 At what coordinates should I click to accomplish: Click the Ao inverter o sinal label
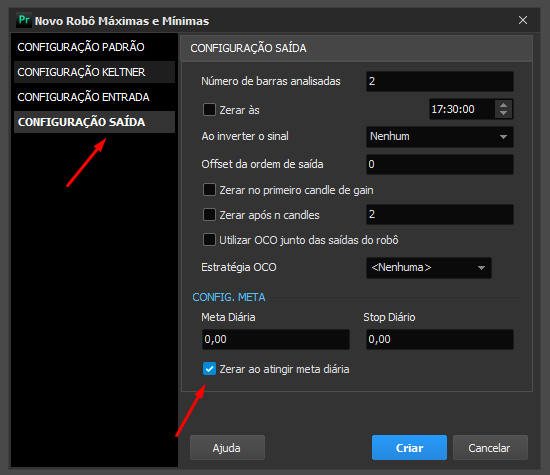point(245,136)
